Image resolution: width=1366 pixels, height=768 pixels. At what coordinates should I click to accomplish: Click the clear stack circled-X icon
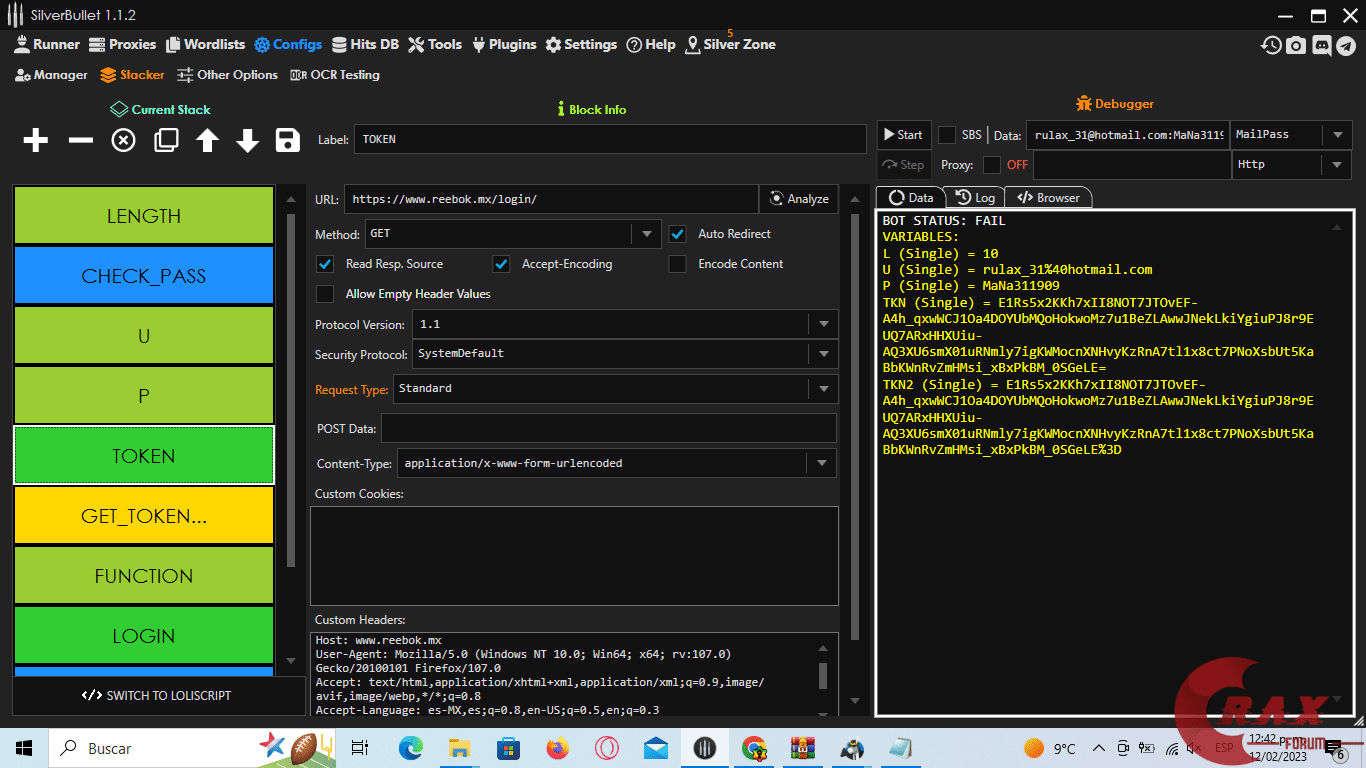pos(123,141)
